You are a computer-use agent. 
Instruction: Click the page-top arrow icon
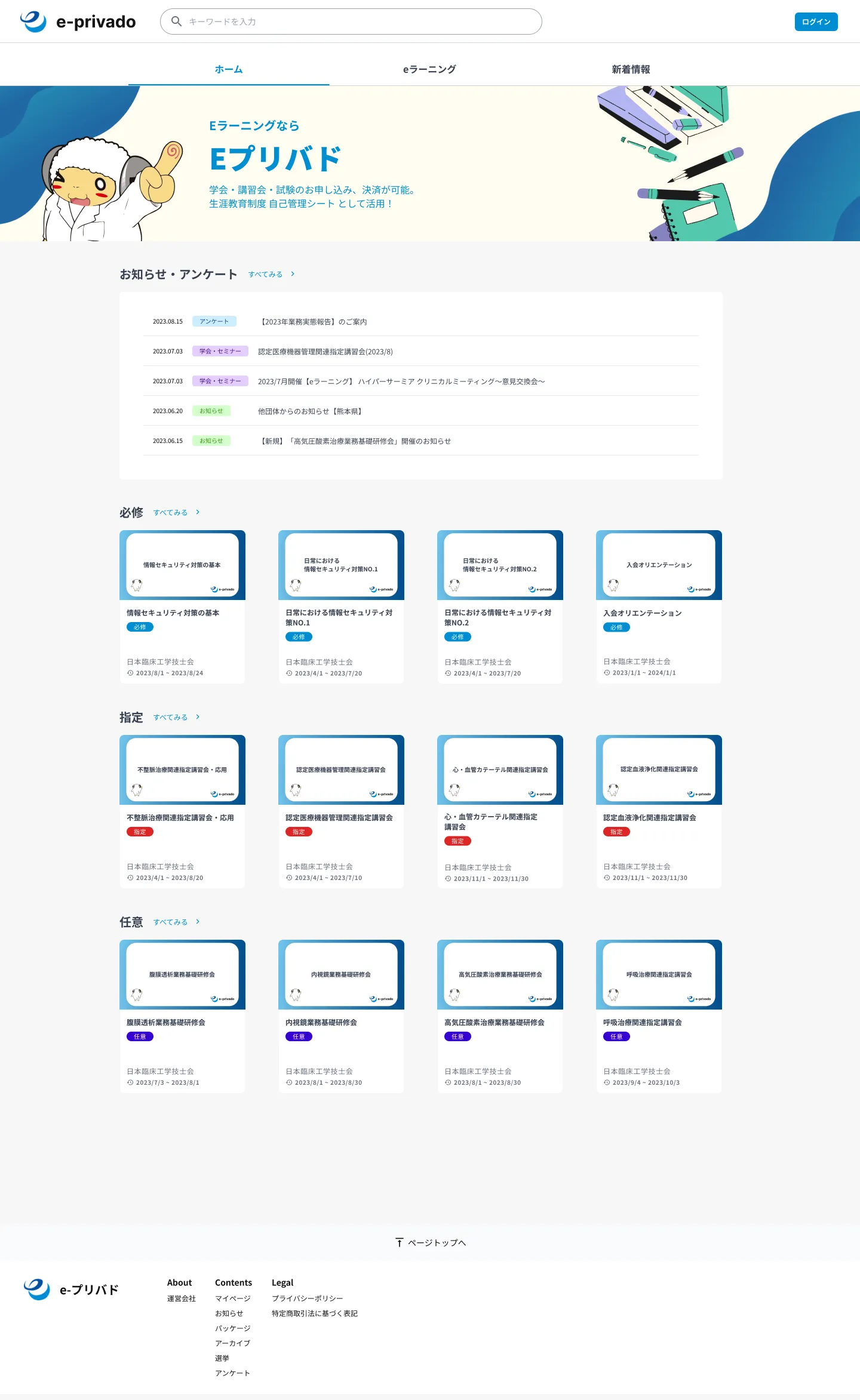[x=400, y=1242]
